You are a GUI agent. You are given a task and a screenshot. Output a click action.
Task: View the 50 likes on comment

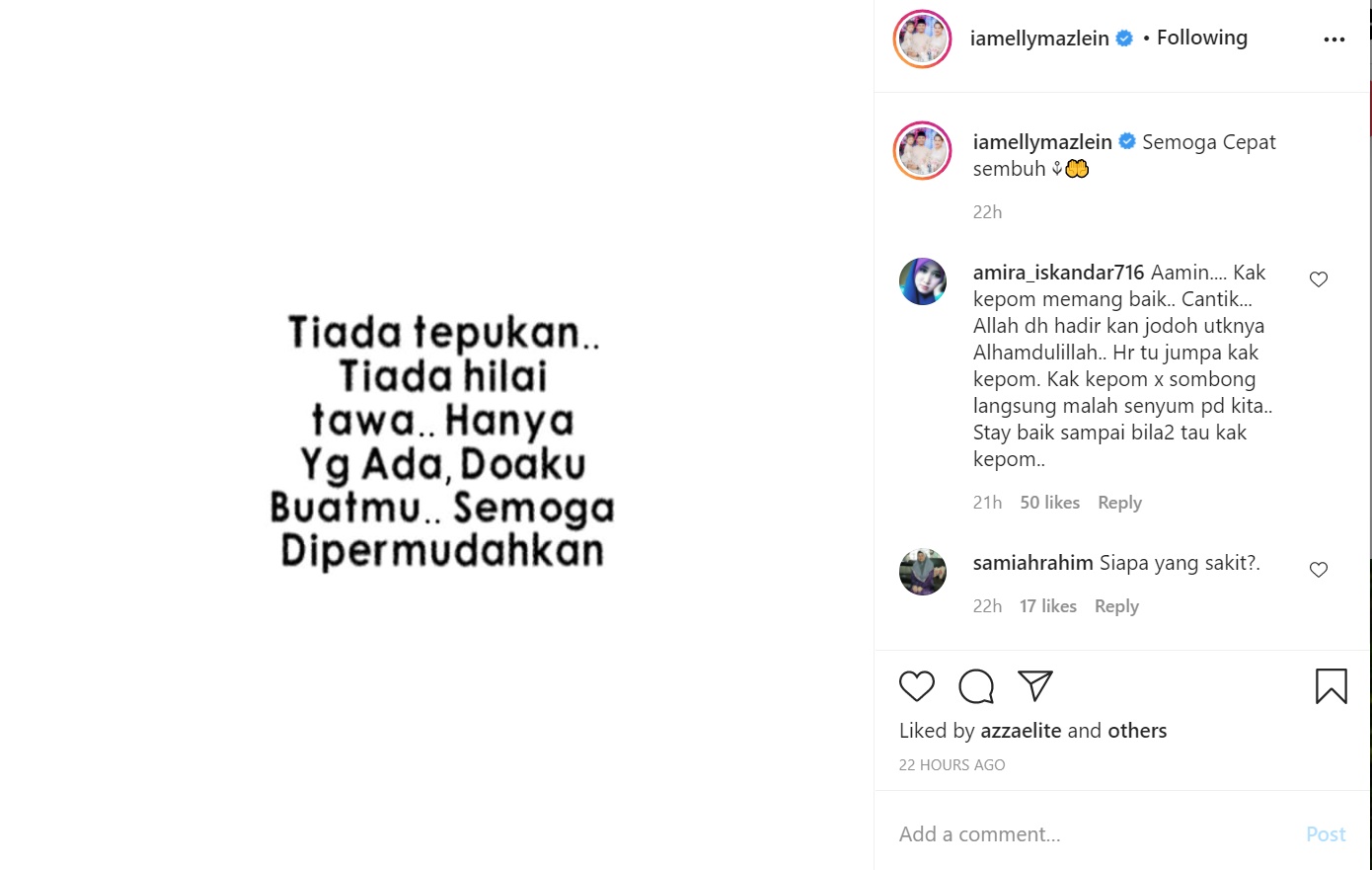click(1049, 503)
